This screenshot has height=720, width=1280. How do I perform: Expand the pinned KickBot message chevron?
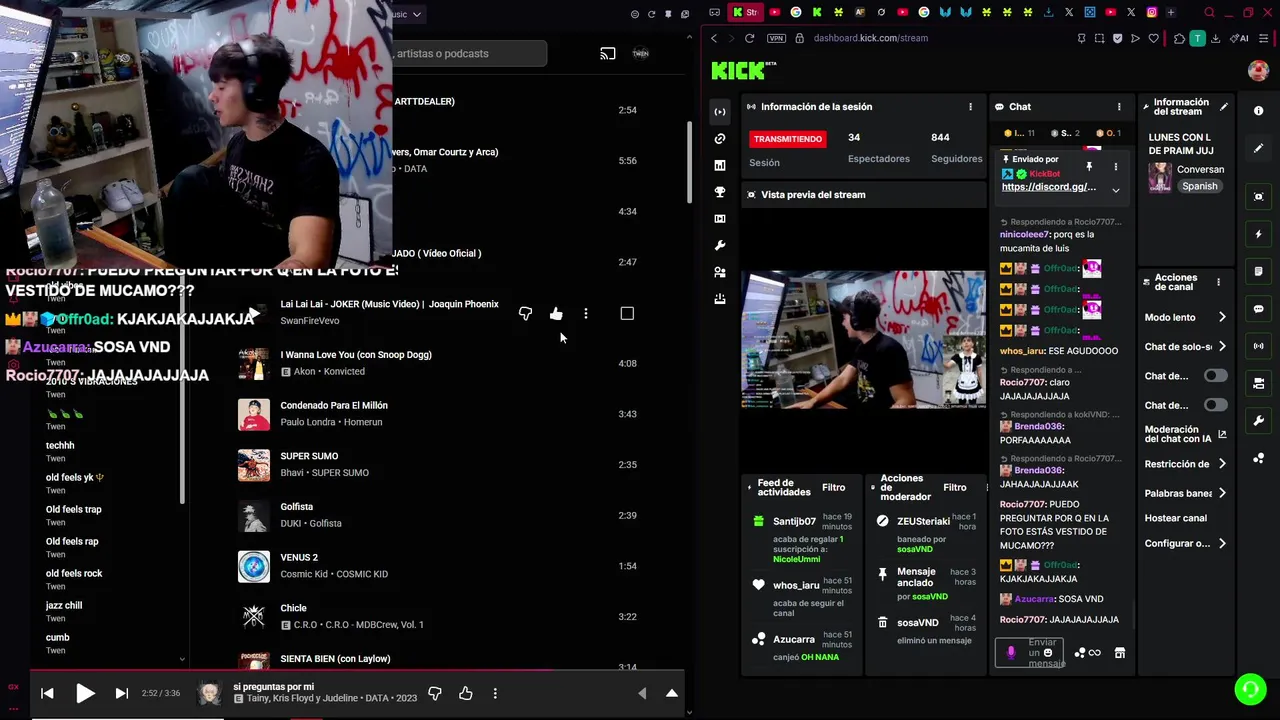[x=1116, y=190]
